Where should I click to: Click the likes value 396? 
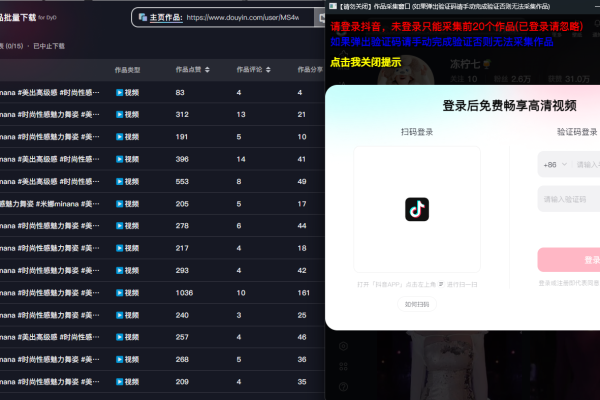182,159
